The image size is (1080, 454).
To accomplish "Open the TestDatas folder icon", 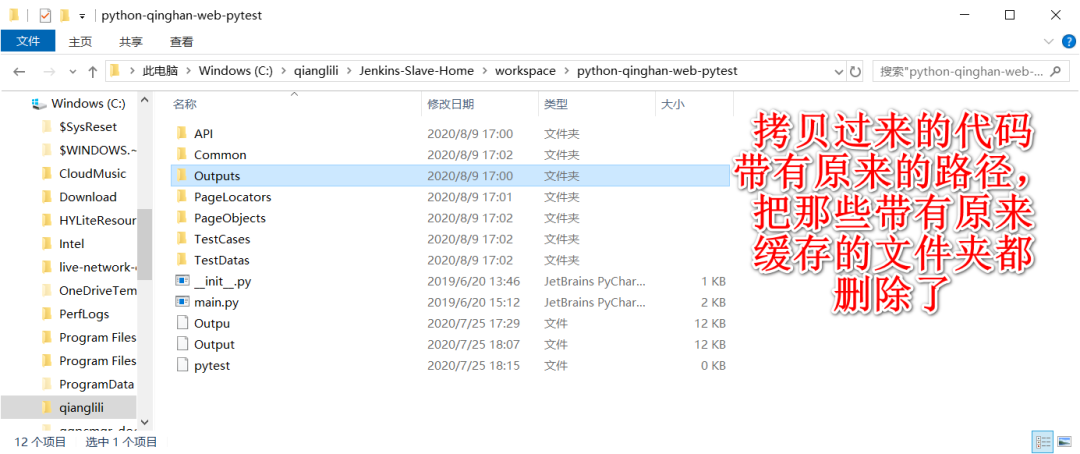I will (182, 260).
